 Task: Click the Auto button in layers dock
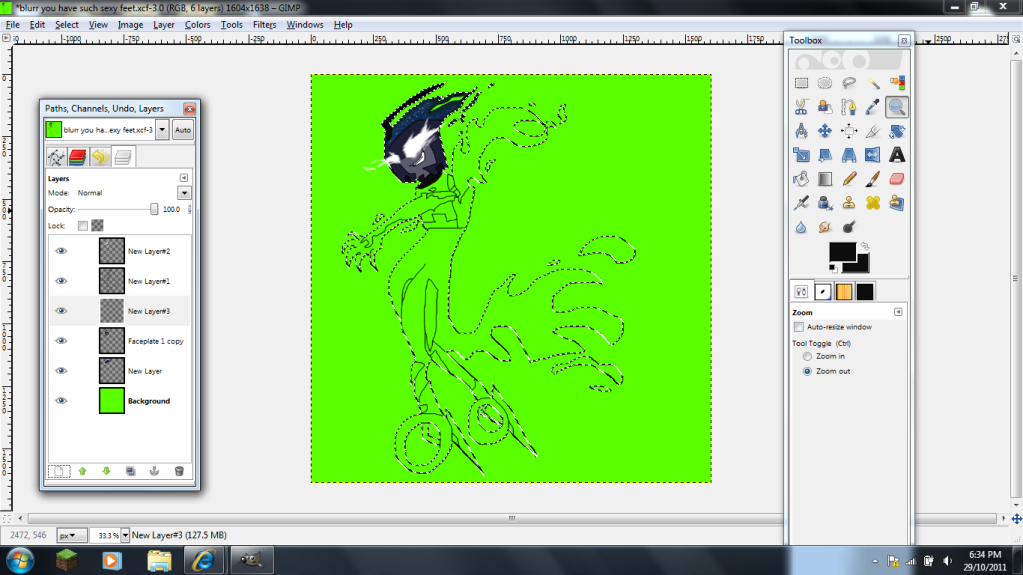point(183,130)
